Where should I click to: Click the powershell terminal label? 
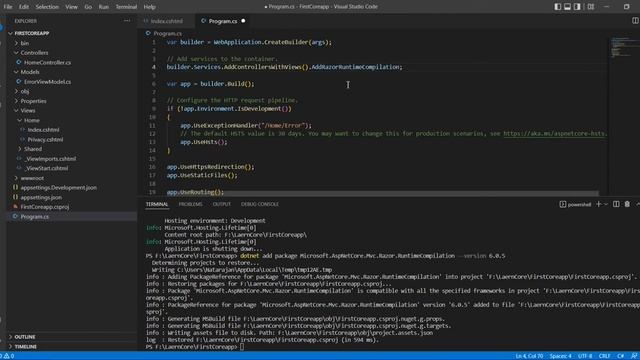[579, 204]
